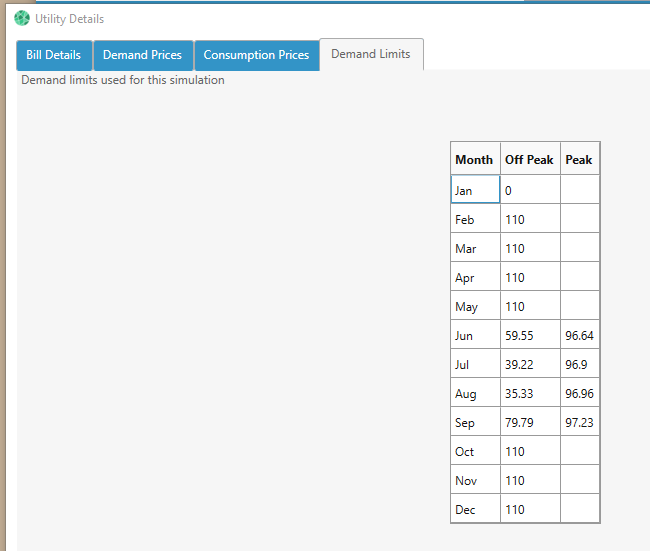
Task: Edit January Off Peak value 0
Action: 530,190
